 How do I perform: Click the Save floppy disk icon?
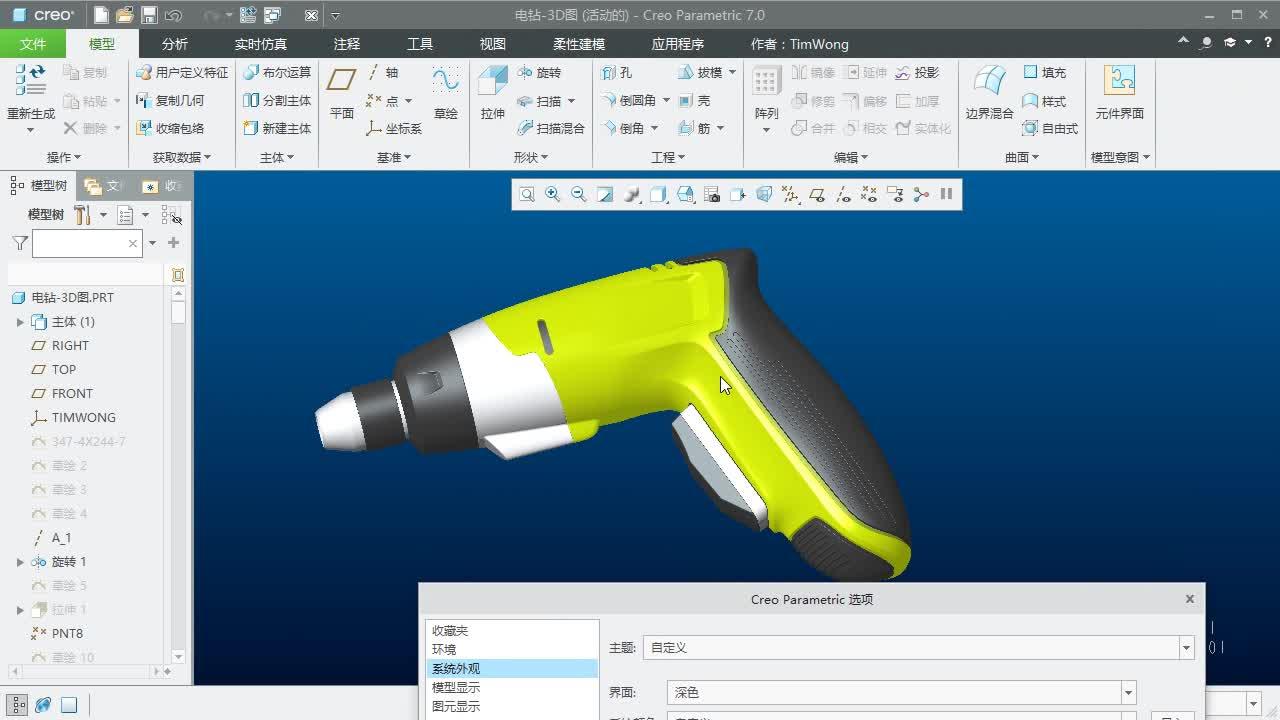click(149, 15)
